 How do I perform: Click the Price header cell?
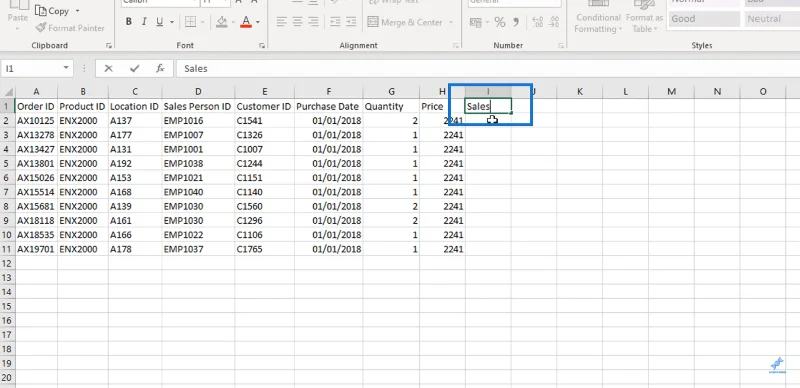442,107
